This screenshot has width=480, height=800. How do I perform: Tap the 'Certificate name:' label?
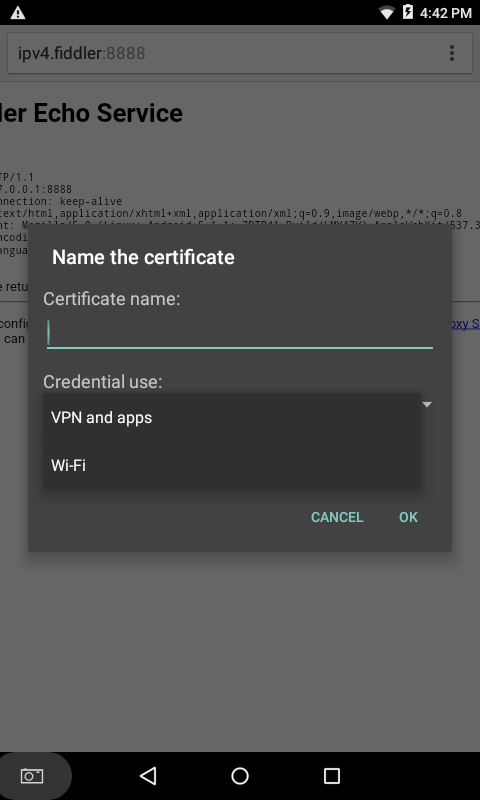pyautogui.click(x=112, y=299)
